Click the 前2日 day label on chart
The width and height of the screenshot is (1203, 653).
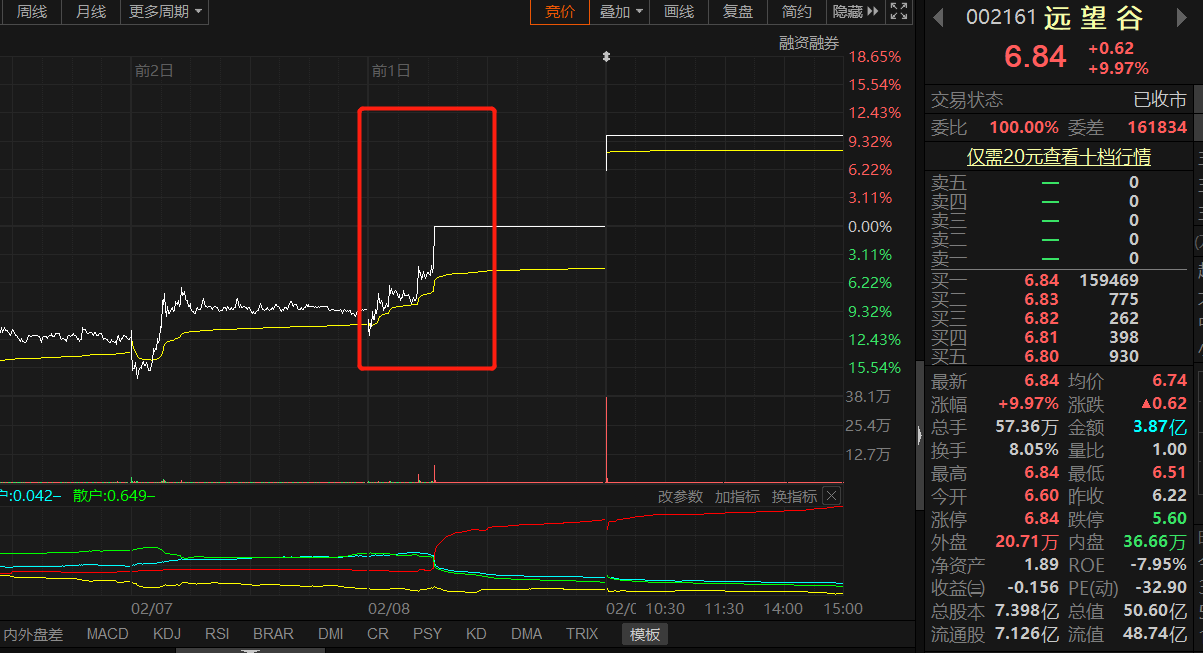pyautogui.click(x=154, y=71)
